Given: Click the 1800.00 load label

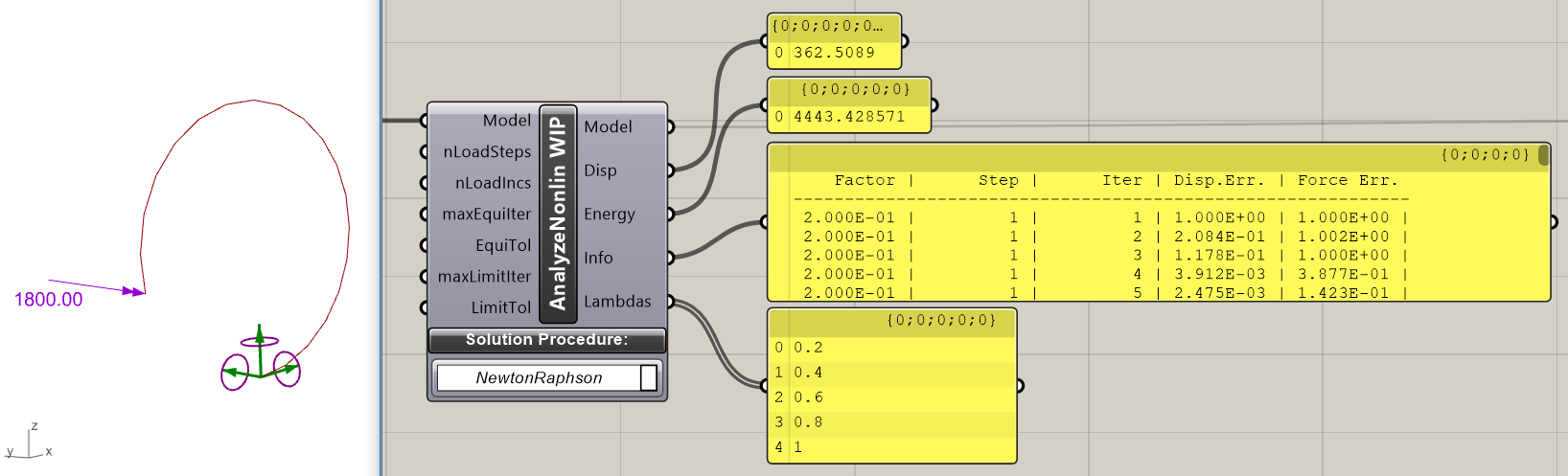Looking at the screenshot, I should click(48, 300).
